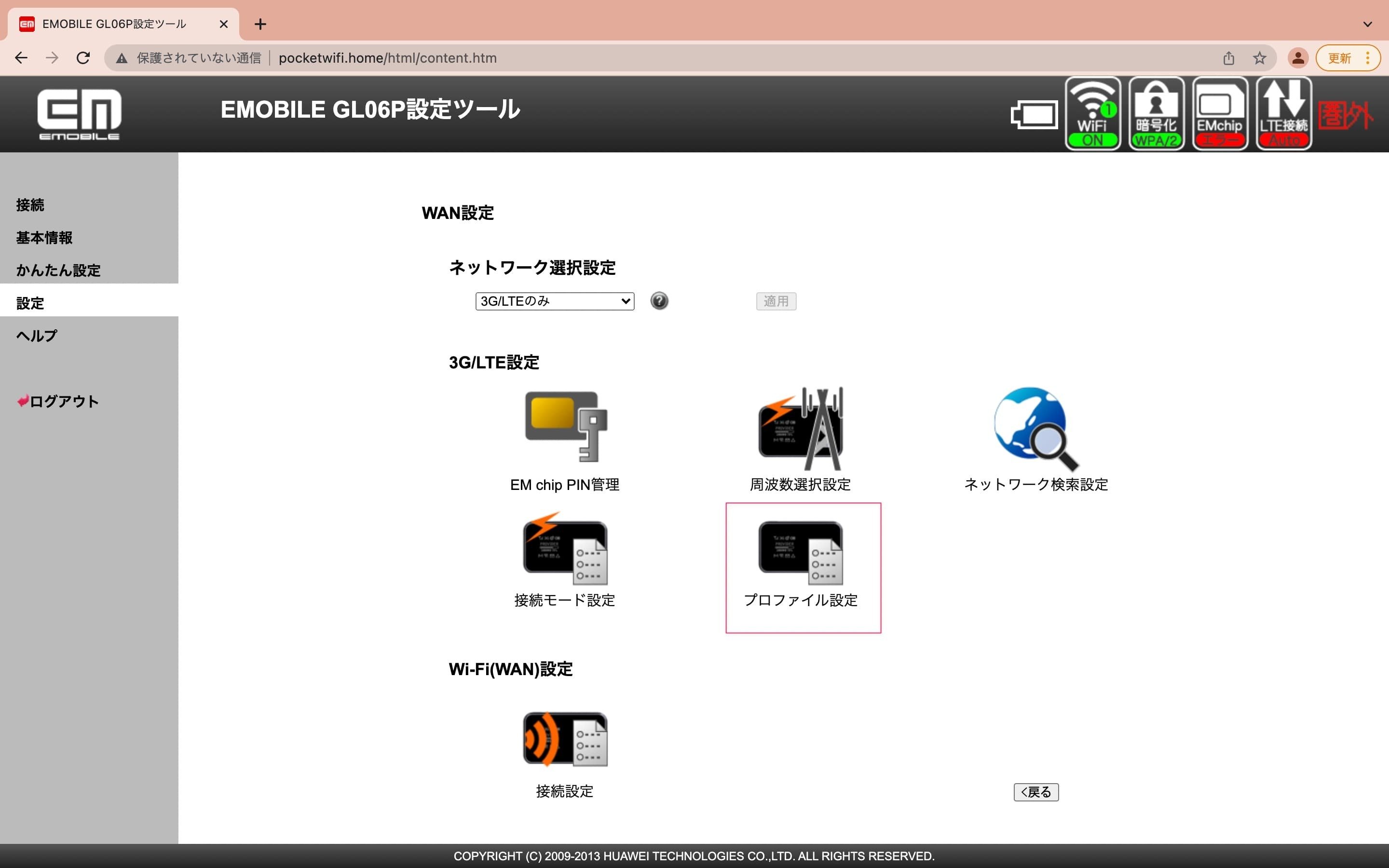
Task: Click the WAN設定 heading
Action: [457, 213]
